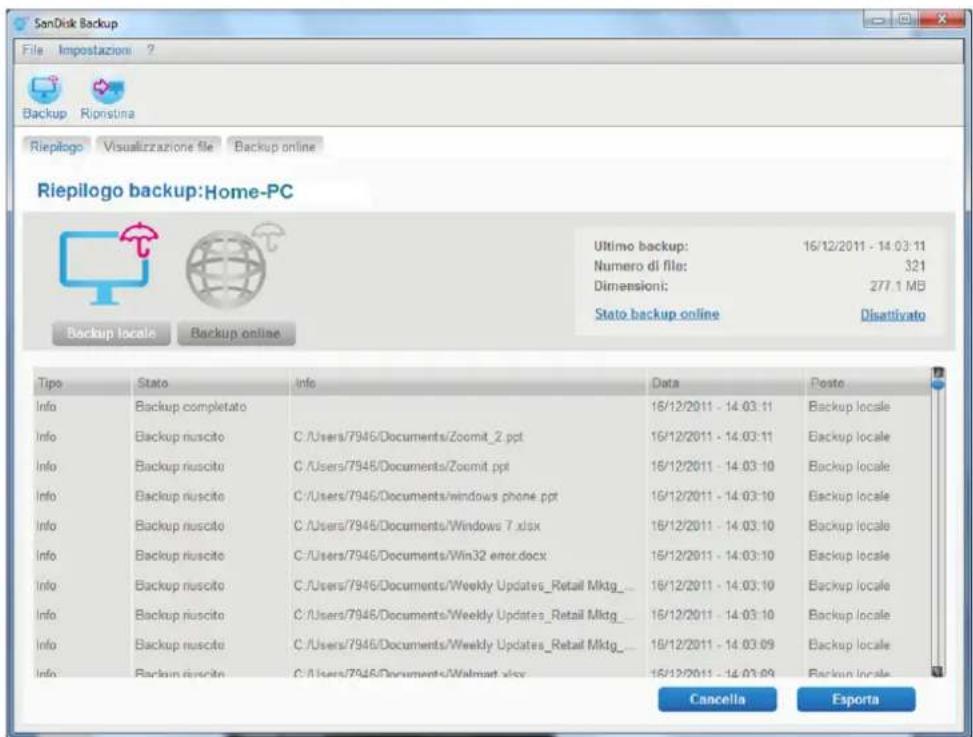The width and height of the screenshot is (973, 737).
Task: Click the 14:03:09 timestamp of Weekly Updates row
Action: coord(712,645)
